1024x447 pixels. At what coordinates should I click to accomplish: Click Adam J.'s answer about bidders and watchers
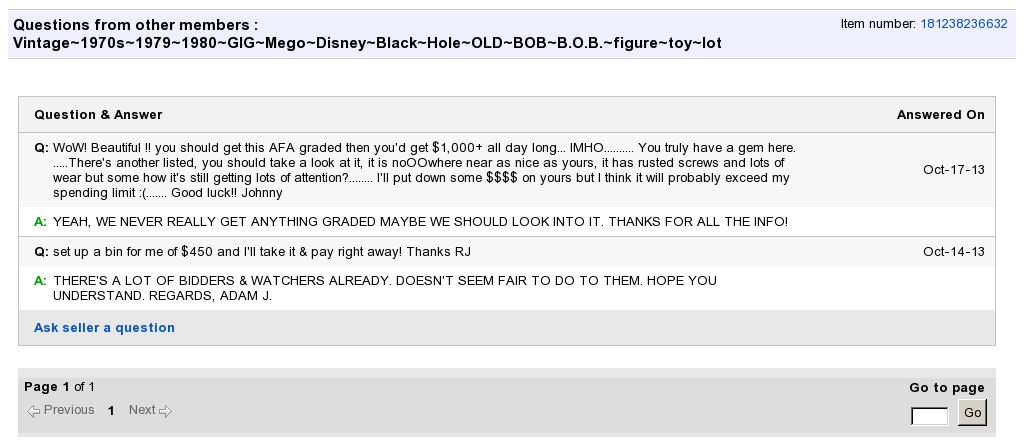click(385, 288)
